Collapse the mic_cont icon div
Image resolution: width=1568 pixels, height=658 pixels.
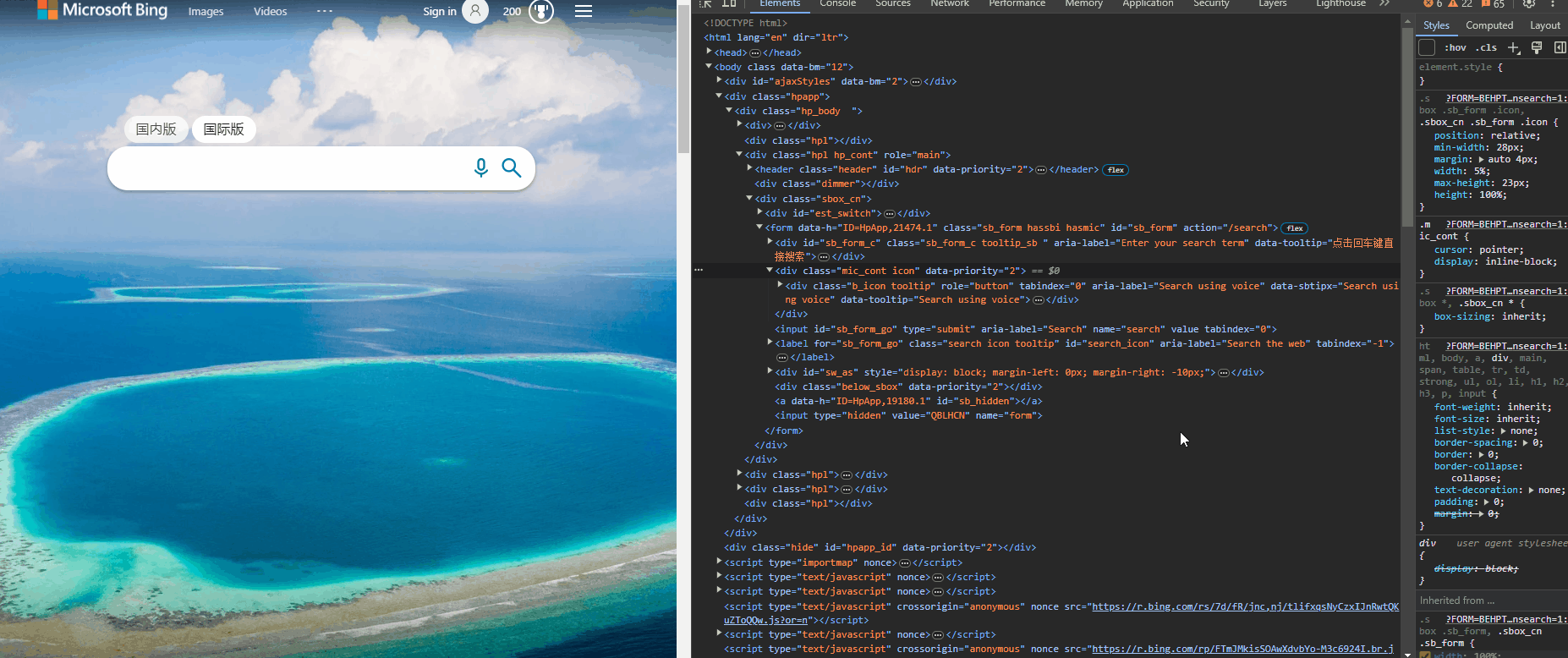(770, 270)
